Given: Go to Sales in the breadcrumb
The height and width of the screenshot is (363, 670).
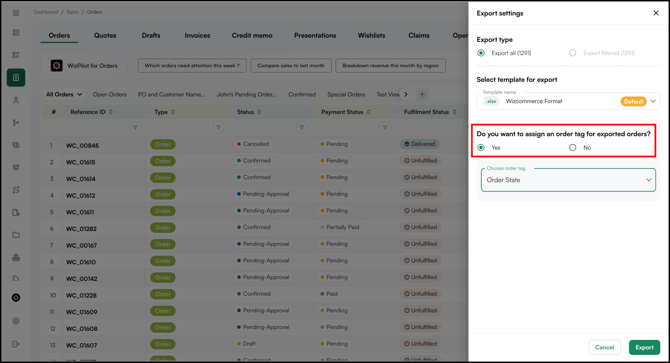Looking at the screenshot, I should pos(72,12).
